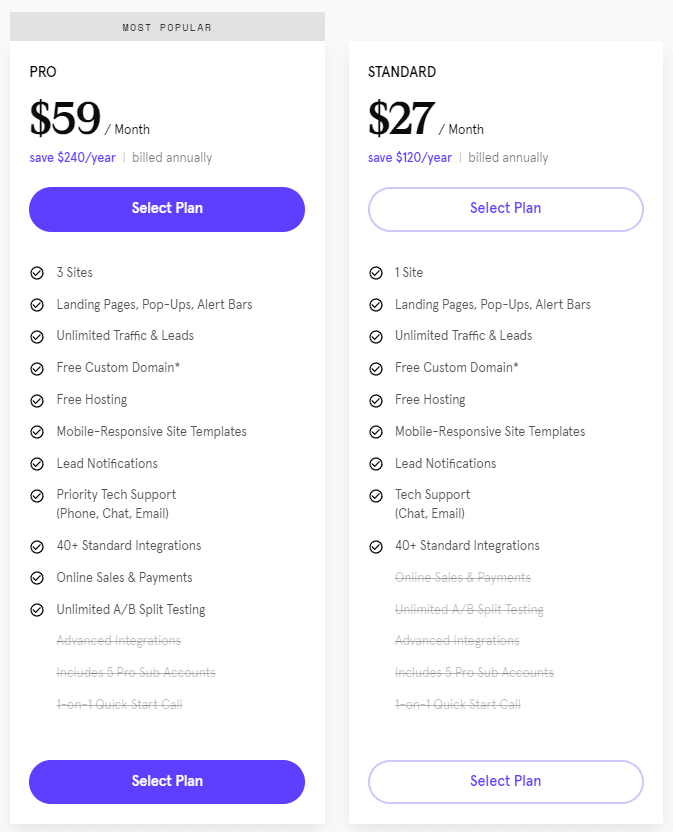Screen dimensions: 673x832
Task: Click the checkmark next to Standard's "Free Hosting"
Action: click(376, 399)
